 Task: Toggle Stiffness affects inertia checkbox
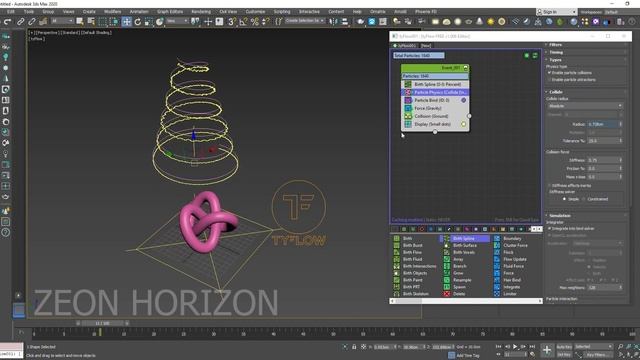pyautogui.click(x=550, y=185)
